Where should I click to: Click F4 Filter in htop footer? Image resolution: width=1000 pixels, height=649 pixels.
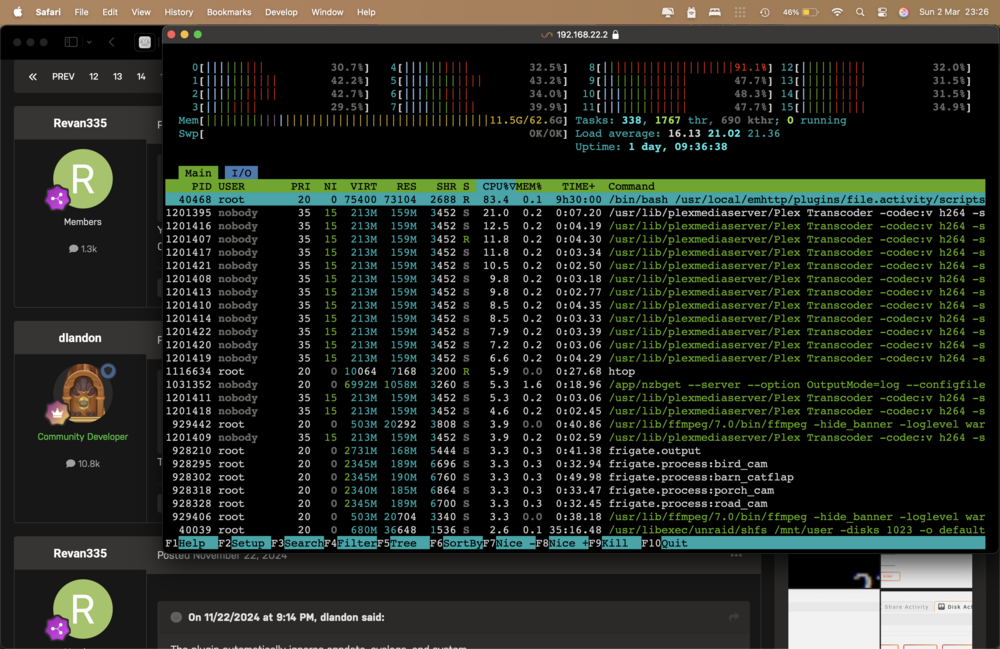[350, 543]
